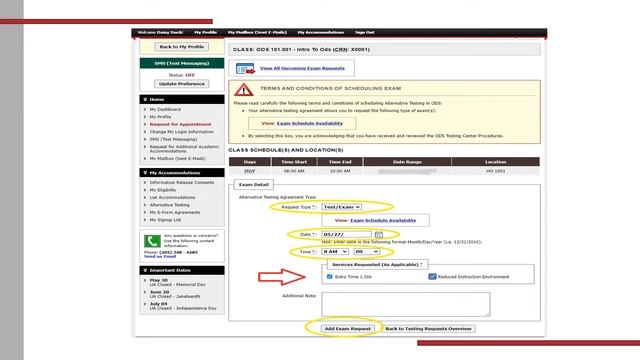Click the Date input field
Image resolution: width=640 pixels, height=360 pixels.
click(346, 234)
